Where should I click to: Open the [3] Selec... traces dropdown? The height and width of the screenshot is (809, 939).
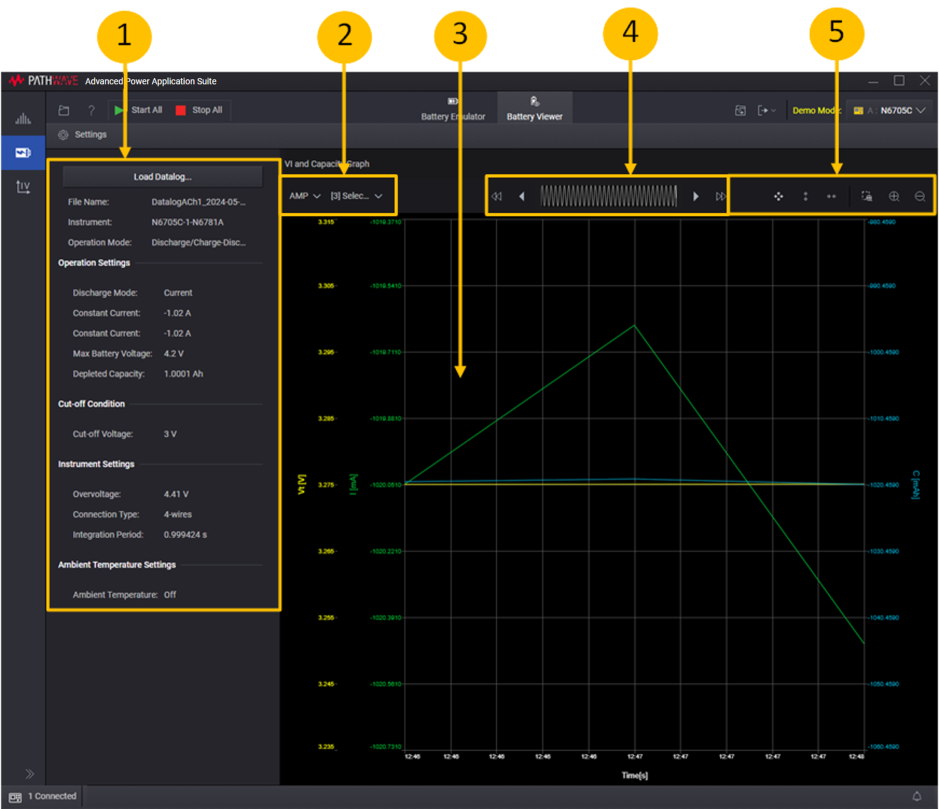356,196
